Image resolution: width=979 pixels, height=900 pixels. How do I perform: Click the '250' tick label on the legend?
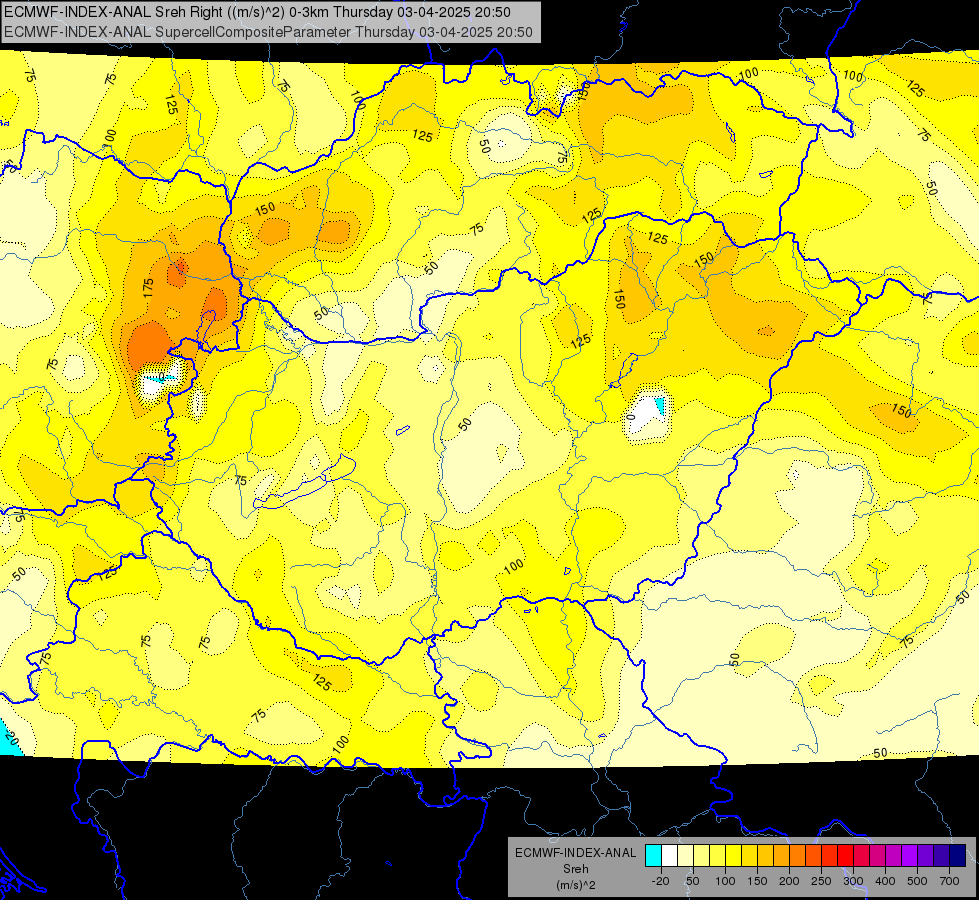click(821, 881)
